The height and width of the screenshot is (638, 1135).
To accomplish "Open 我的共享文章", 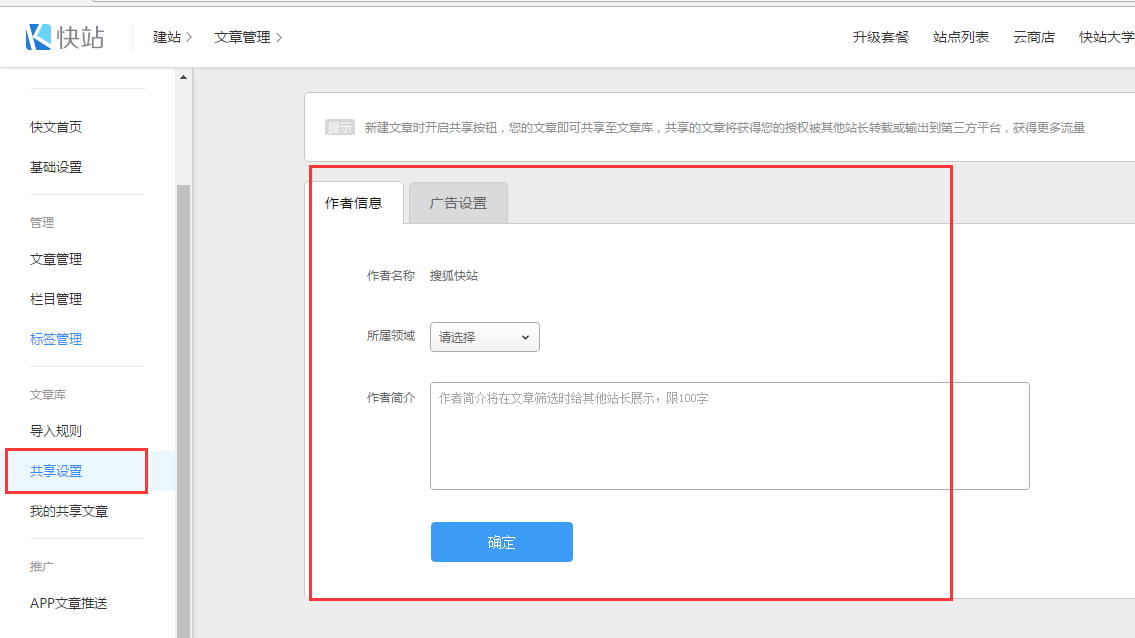I will [x=69, y=511].
